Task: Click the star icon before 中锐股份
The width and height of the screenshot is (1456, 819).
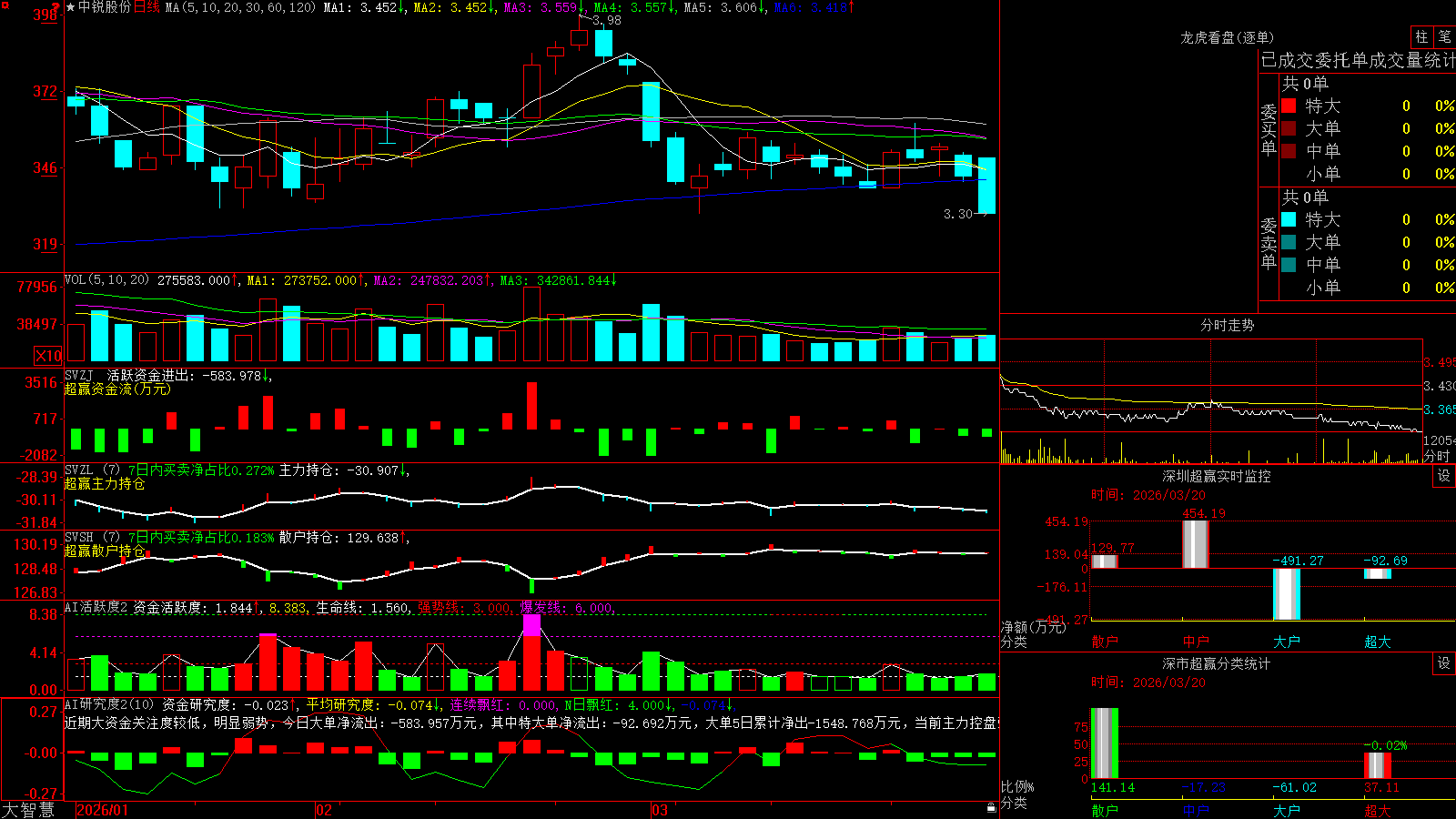Action: [x=71, y=7]
